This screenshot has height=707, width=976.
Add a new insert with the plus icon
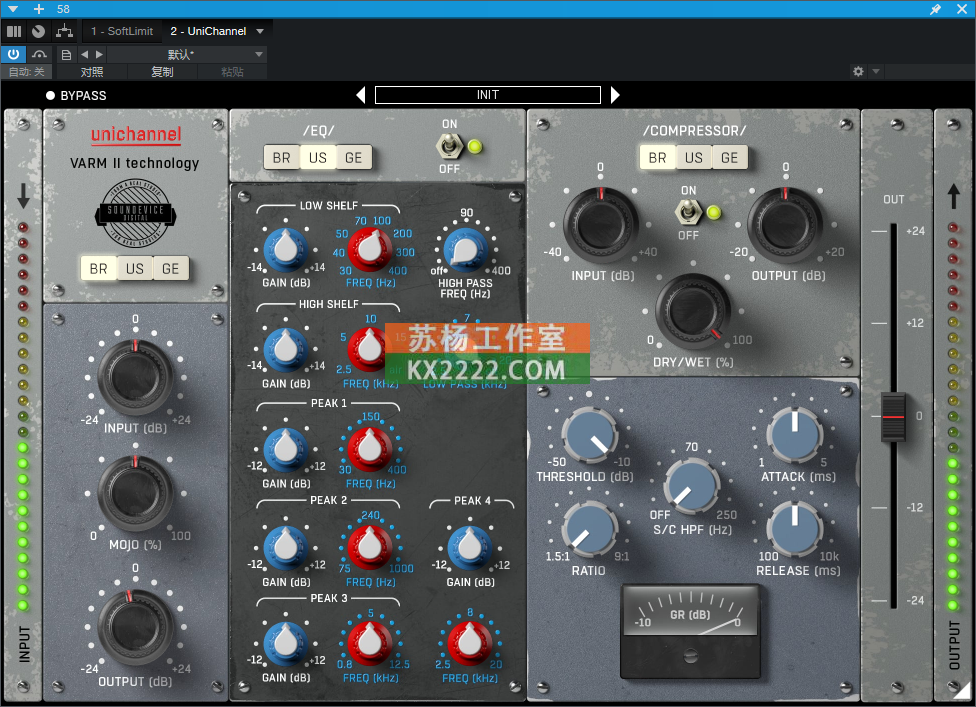tap(39, 9)
